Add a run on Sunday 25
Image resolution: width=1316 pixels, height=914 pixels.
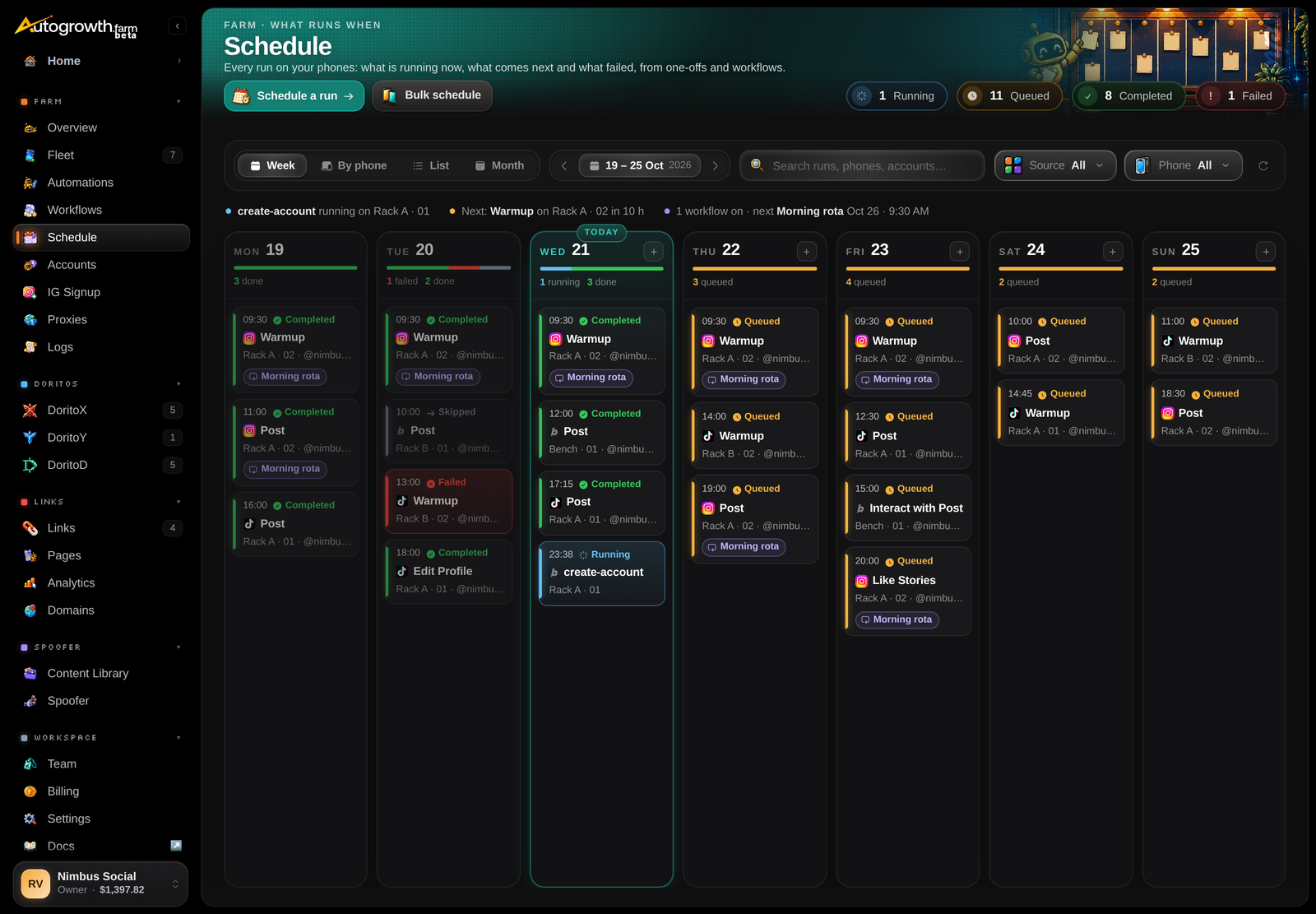click(1266, 252)
